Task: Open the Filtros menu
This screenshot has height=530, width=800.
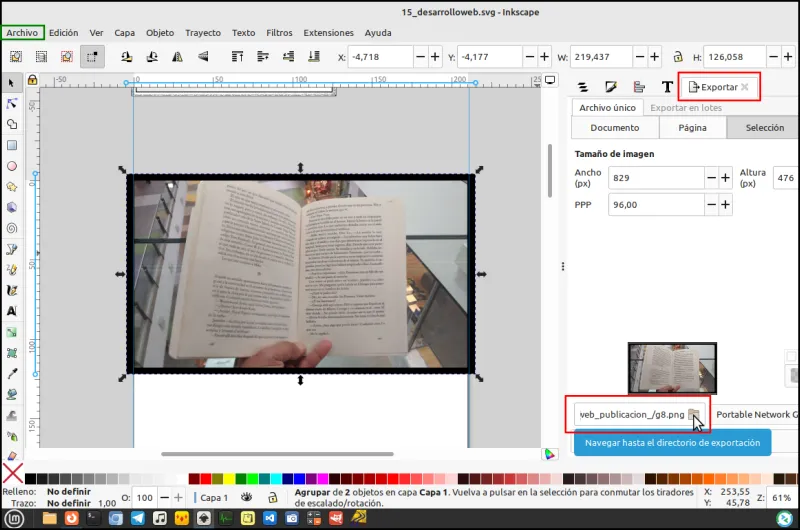Action: coord(279,33)
